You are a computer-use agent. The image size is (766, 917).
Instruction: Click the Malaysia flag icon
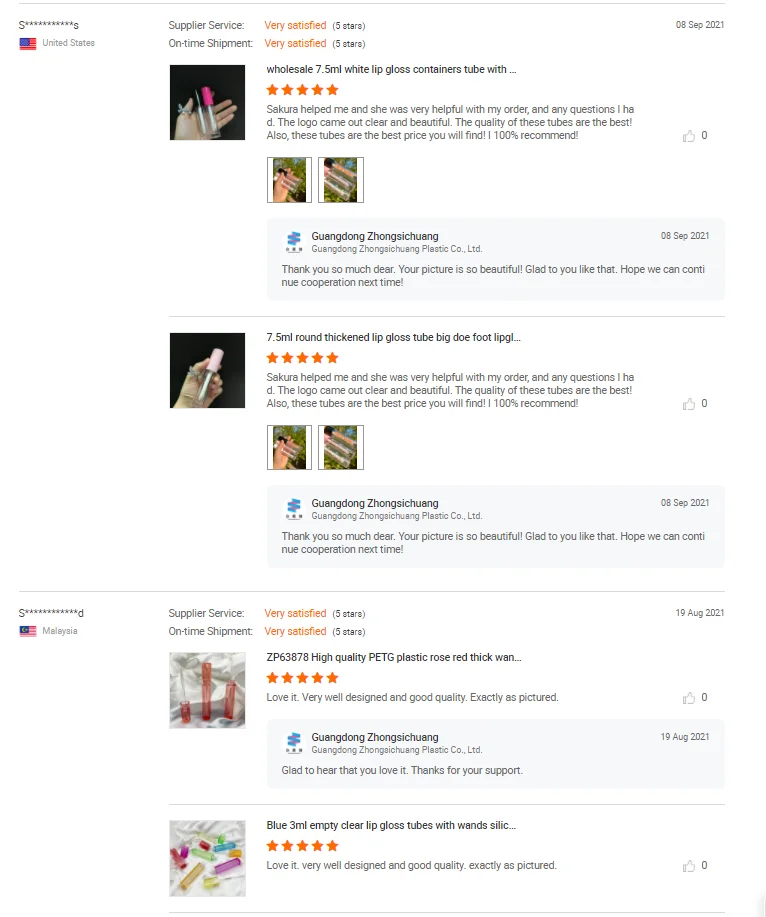pyautogui.click(x=27, y=631)
